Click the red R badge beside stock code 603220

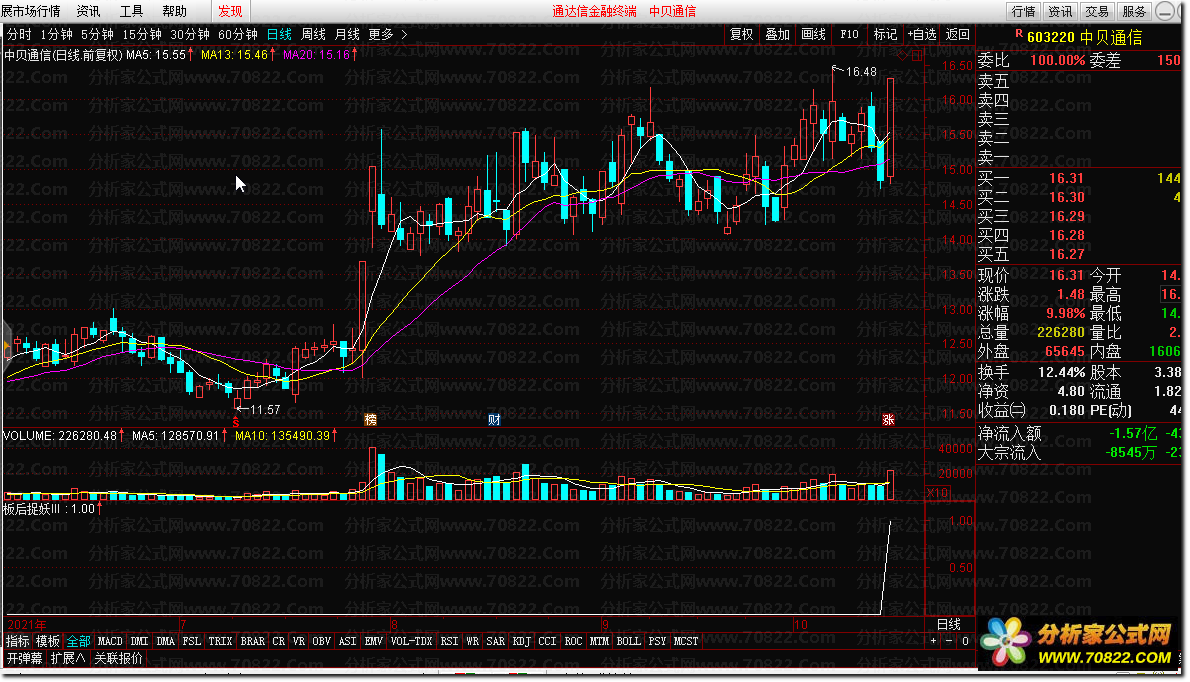[x=1018, y=33]
